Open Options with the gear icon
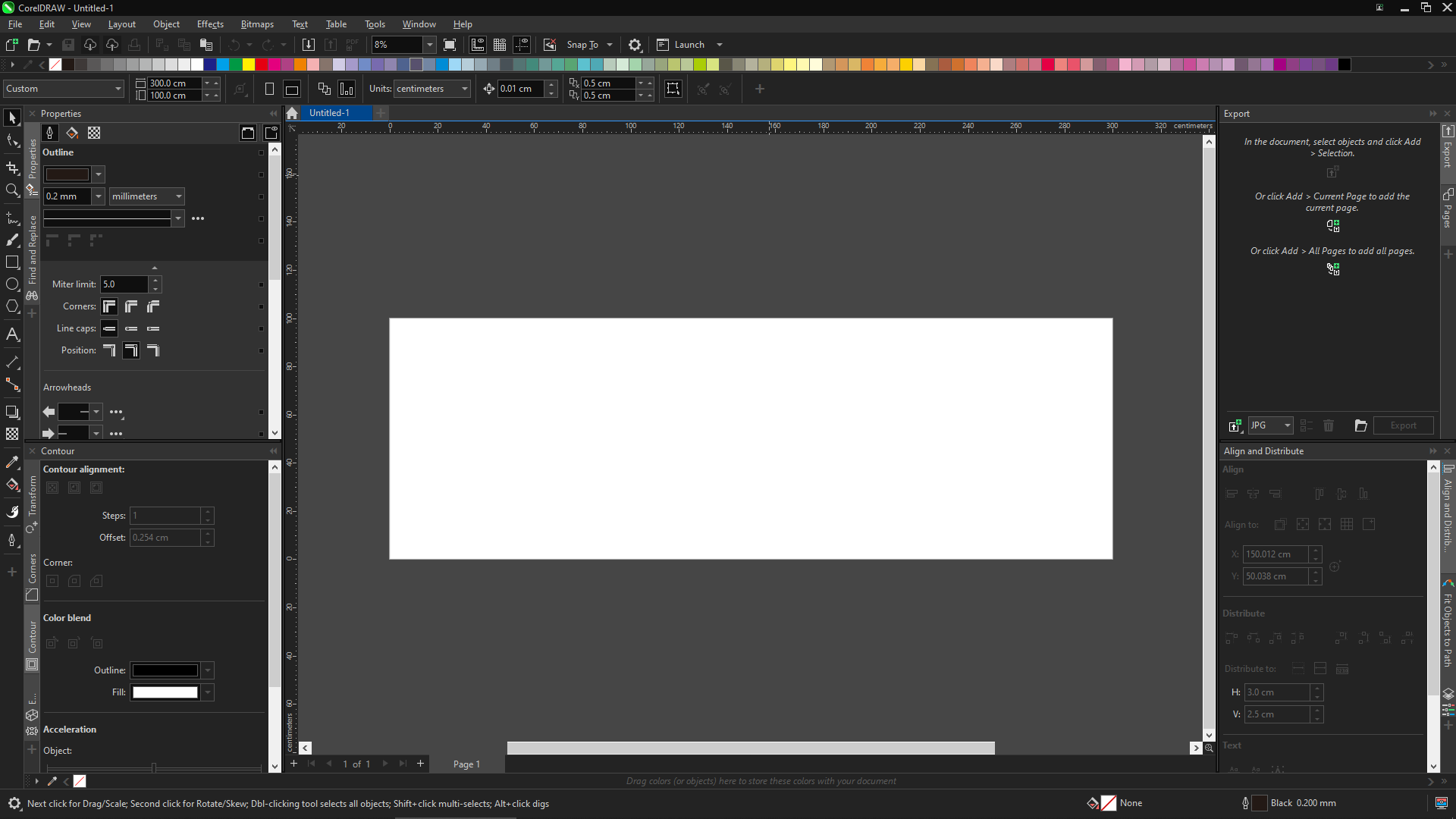Image resolution: width=1456 pixels, height=819 pixels. (x=635, y=45)
